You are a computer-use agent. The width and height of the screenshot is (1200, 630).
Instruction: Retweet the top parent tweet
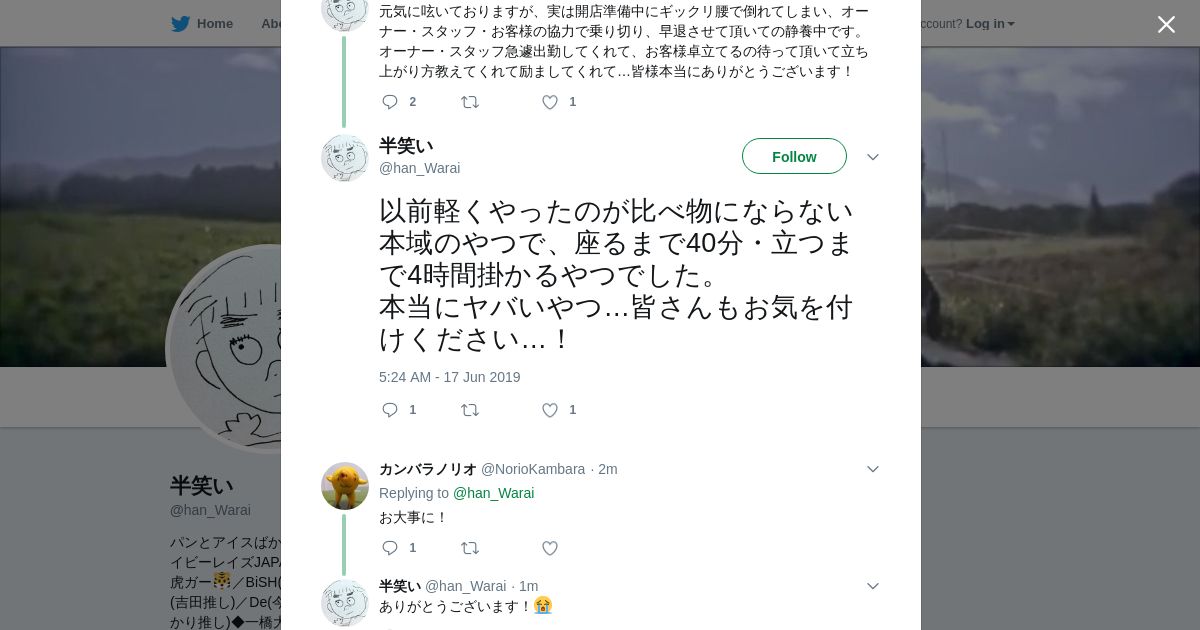pyautogui.click(x=470, y=102)
